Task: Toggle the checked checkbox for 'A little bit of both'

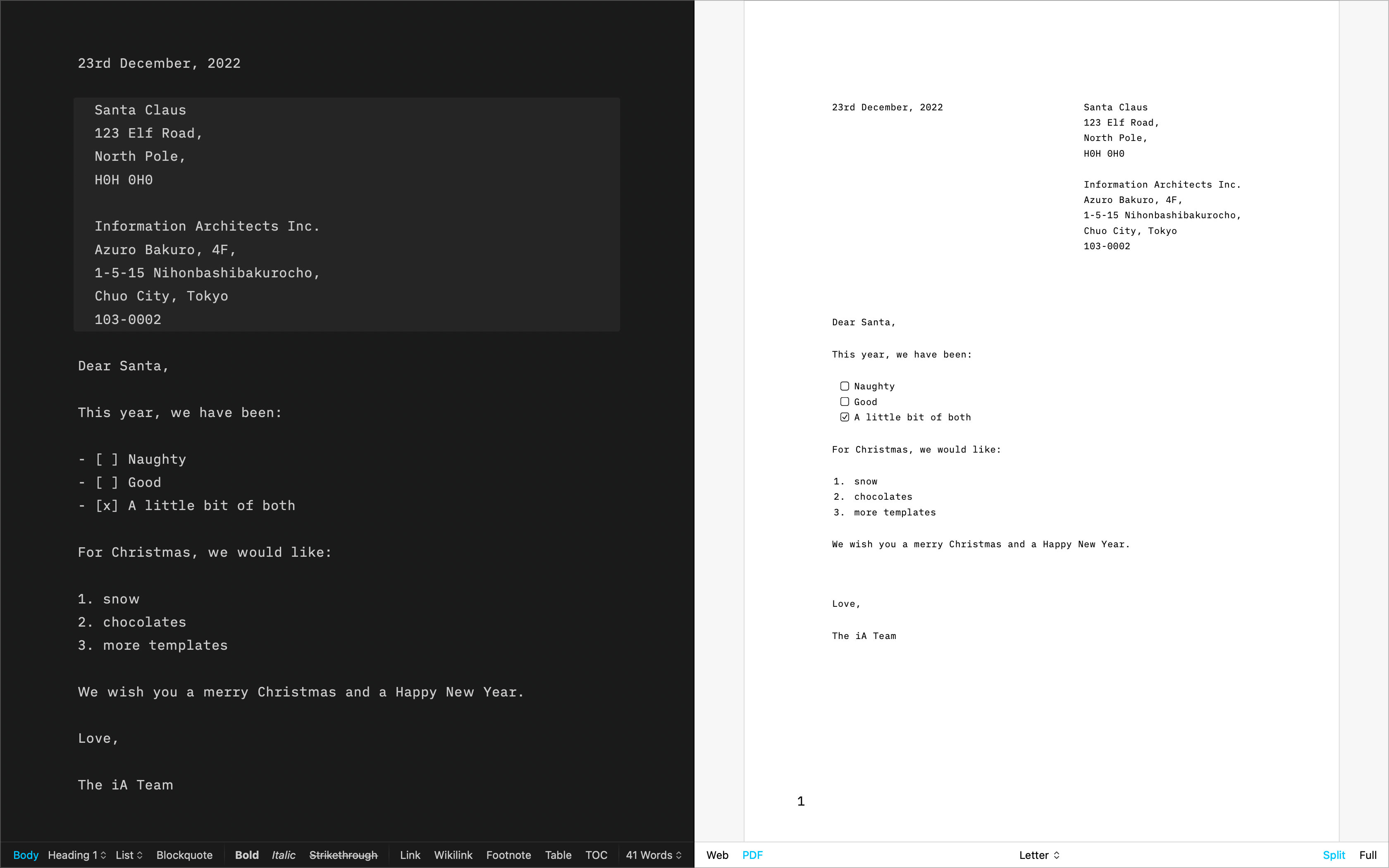Action: click(843, 417)
